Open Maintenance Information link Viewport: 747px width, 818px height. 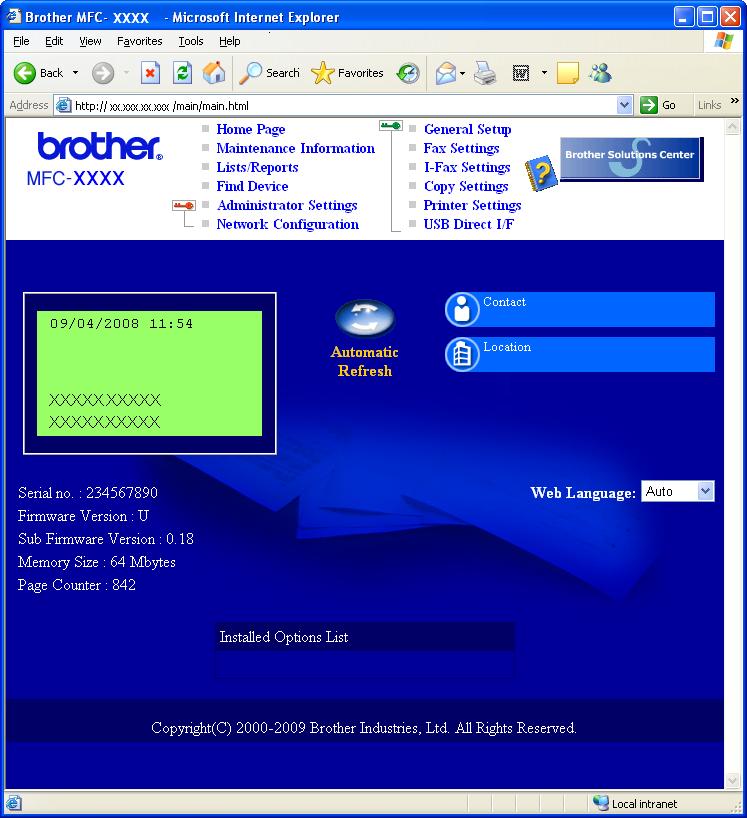click(x=296, y=148)
